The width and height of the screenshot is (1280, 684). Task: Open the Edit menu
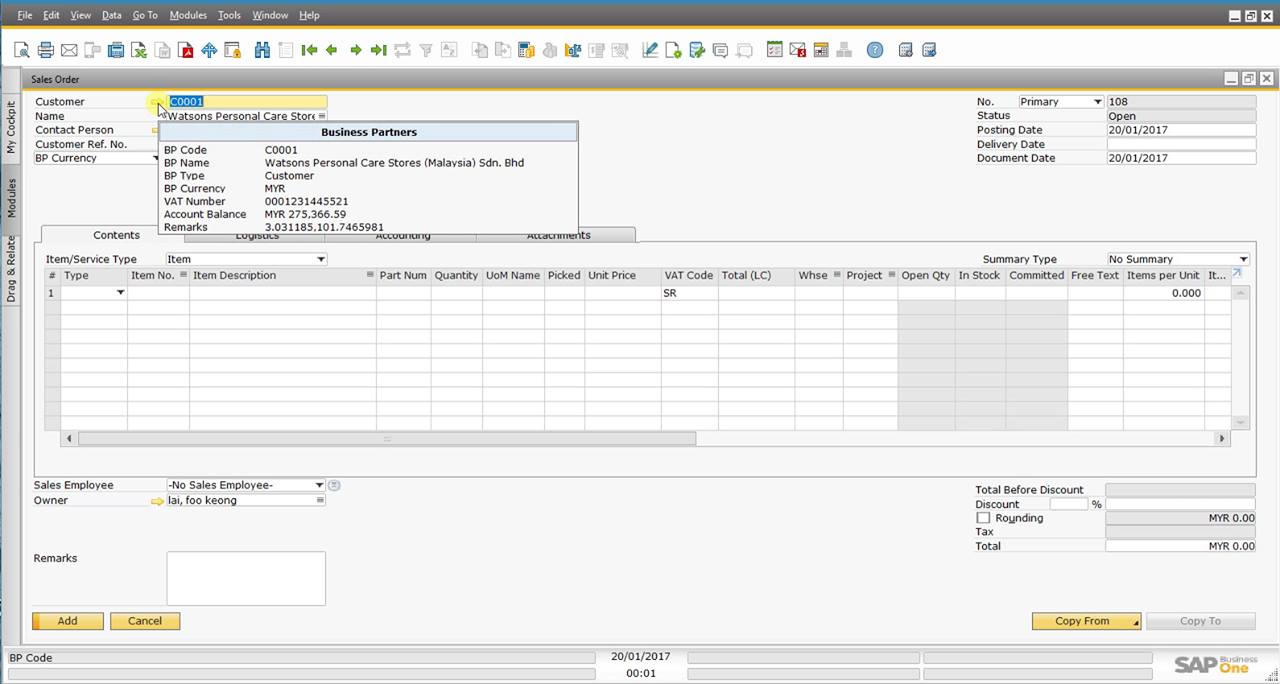point(51,15)
